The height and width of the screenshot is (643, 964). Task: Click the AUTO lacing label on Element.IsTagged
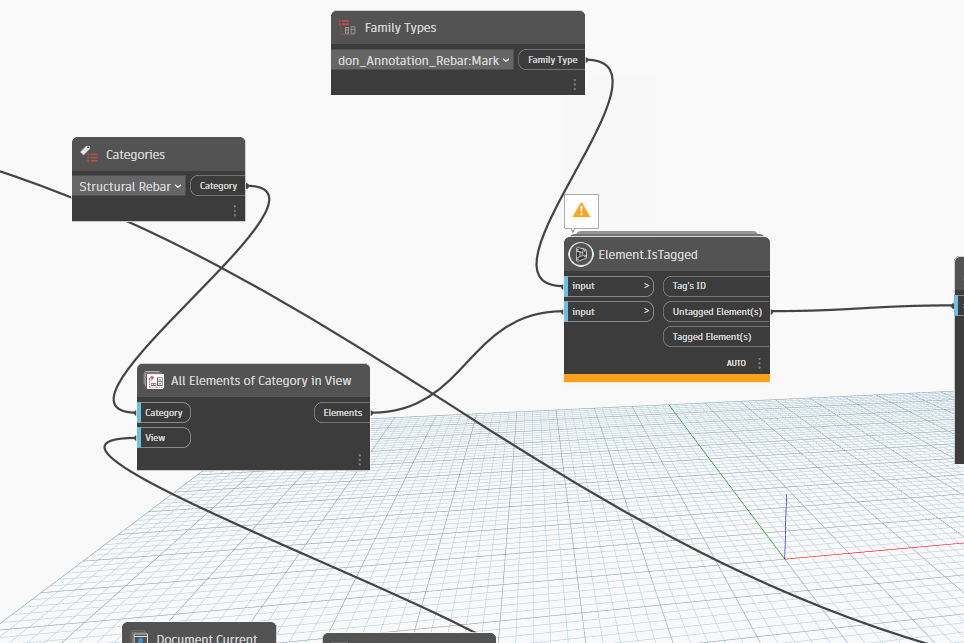[x=736, y=363]
